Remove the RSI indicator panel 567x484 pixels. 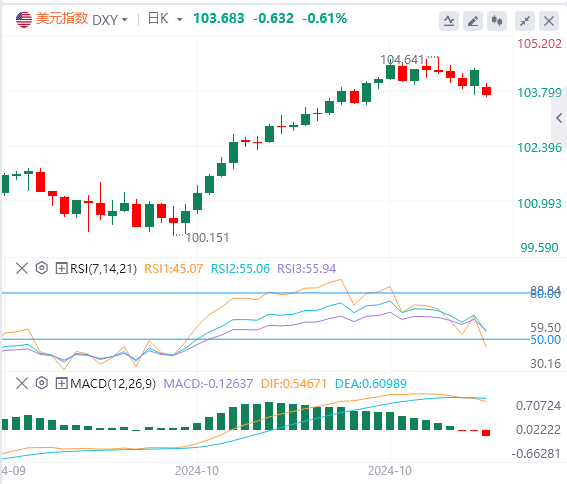(22, 268)
